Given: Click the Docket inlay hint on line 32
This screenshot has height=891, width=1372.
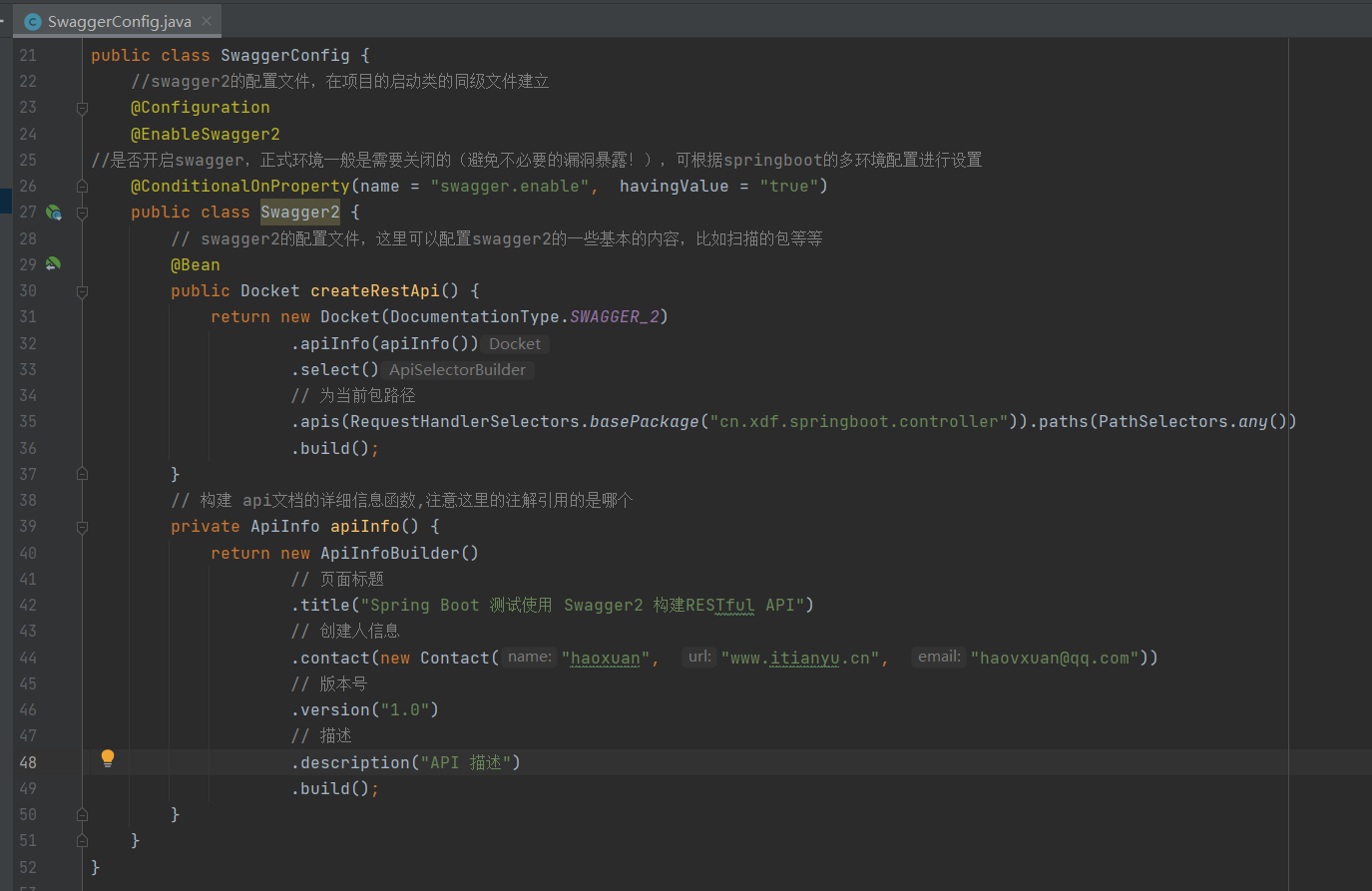Looking at the screenshot, I should 515,344.
